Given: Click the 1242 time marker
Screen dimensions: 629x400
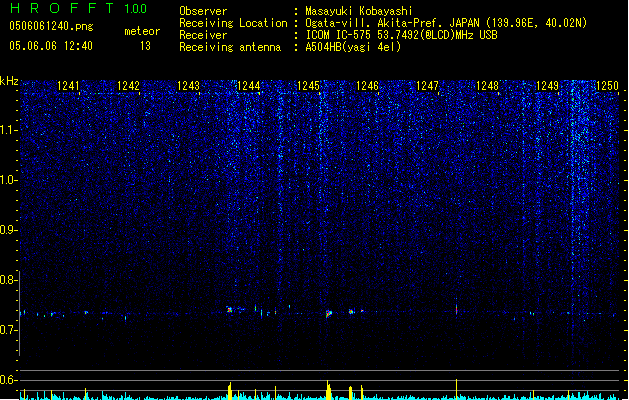Looking at the screenshot, I should pos(128,85).
